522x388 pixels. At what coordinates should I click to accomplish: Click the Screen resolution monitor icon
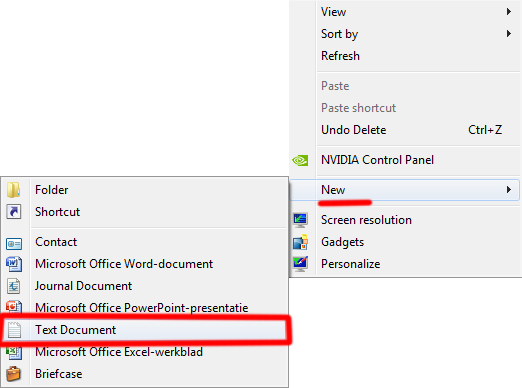point(300,220)
